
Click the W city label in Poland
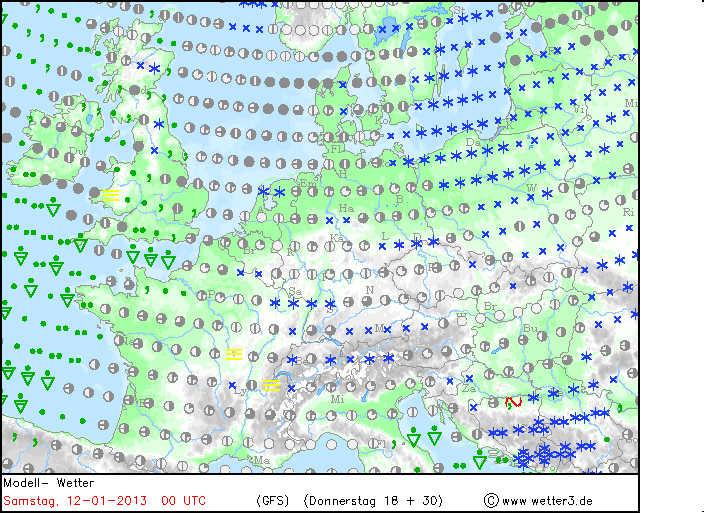[531, 188]
